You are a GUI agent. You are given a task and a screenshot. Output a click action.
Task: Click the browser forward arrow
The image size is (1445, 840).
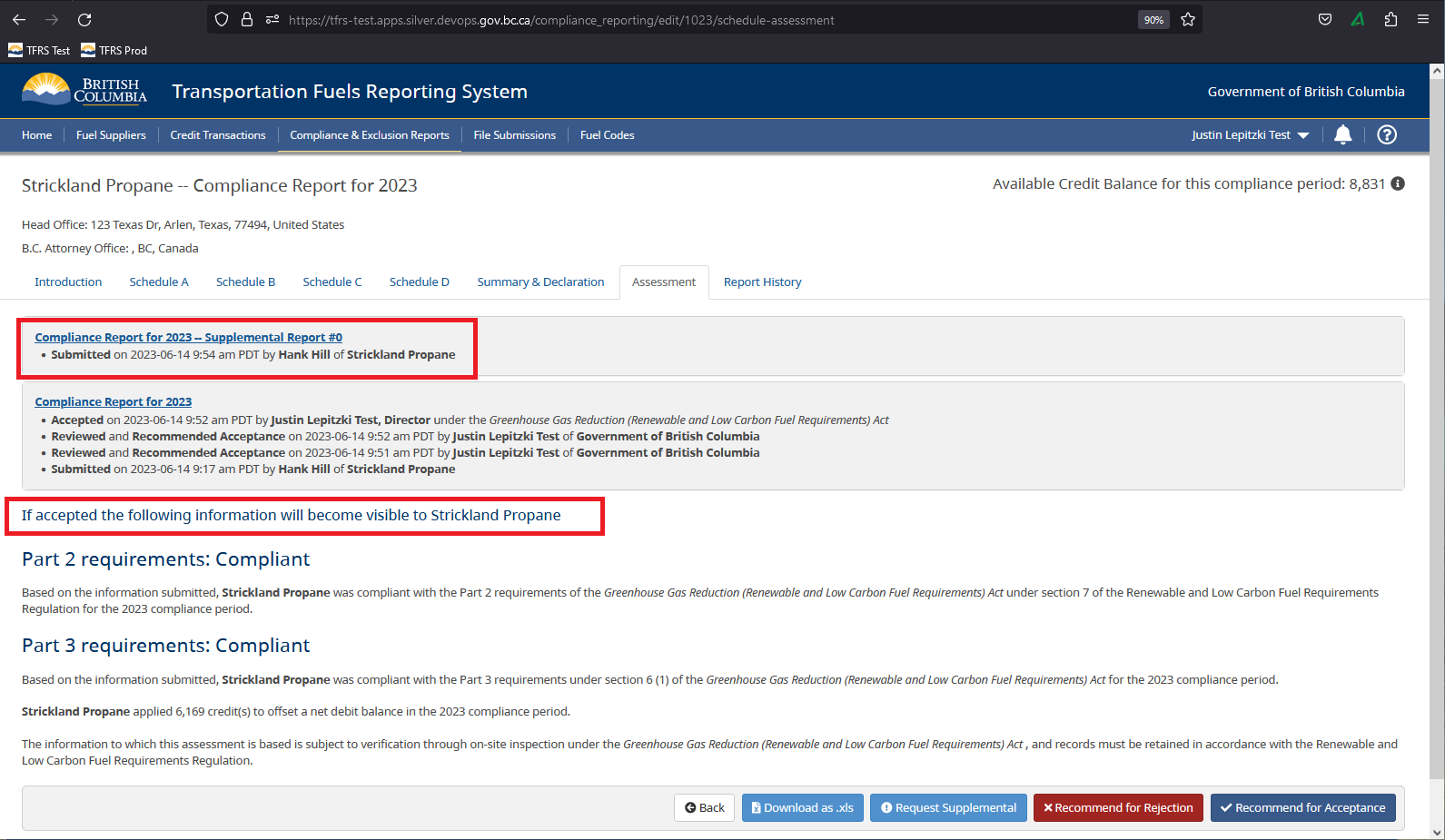52,19
